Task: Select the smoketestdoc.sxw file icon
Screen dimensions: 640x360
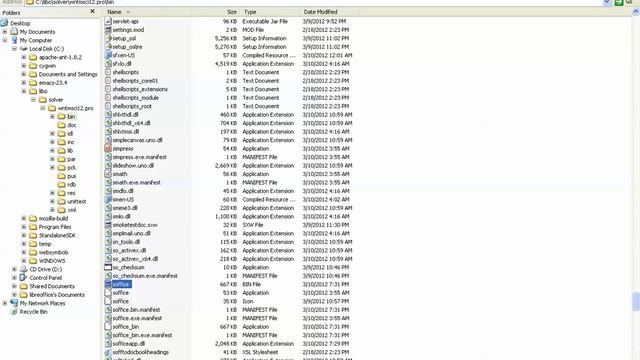Action: pos(108,225)
